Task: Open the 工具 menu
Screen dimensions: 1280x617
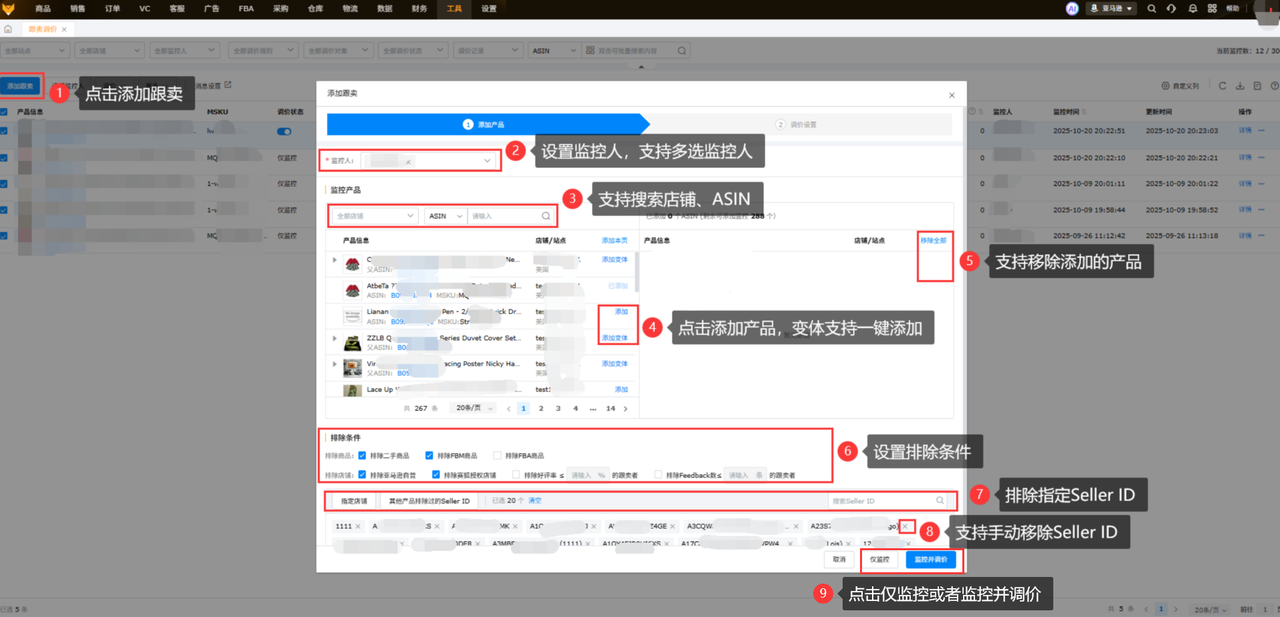Action: tap(455, 8)
